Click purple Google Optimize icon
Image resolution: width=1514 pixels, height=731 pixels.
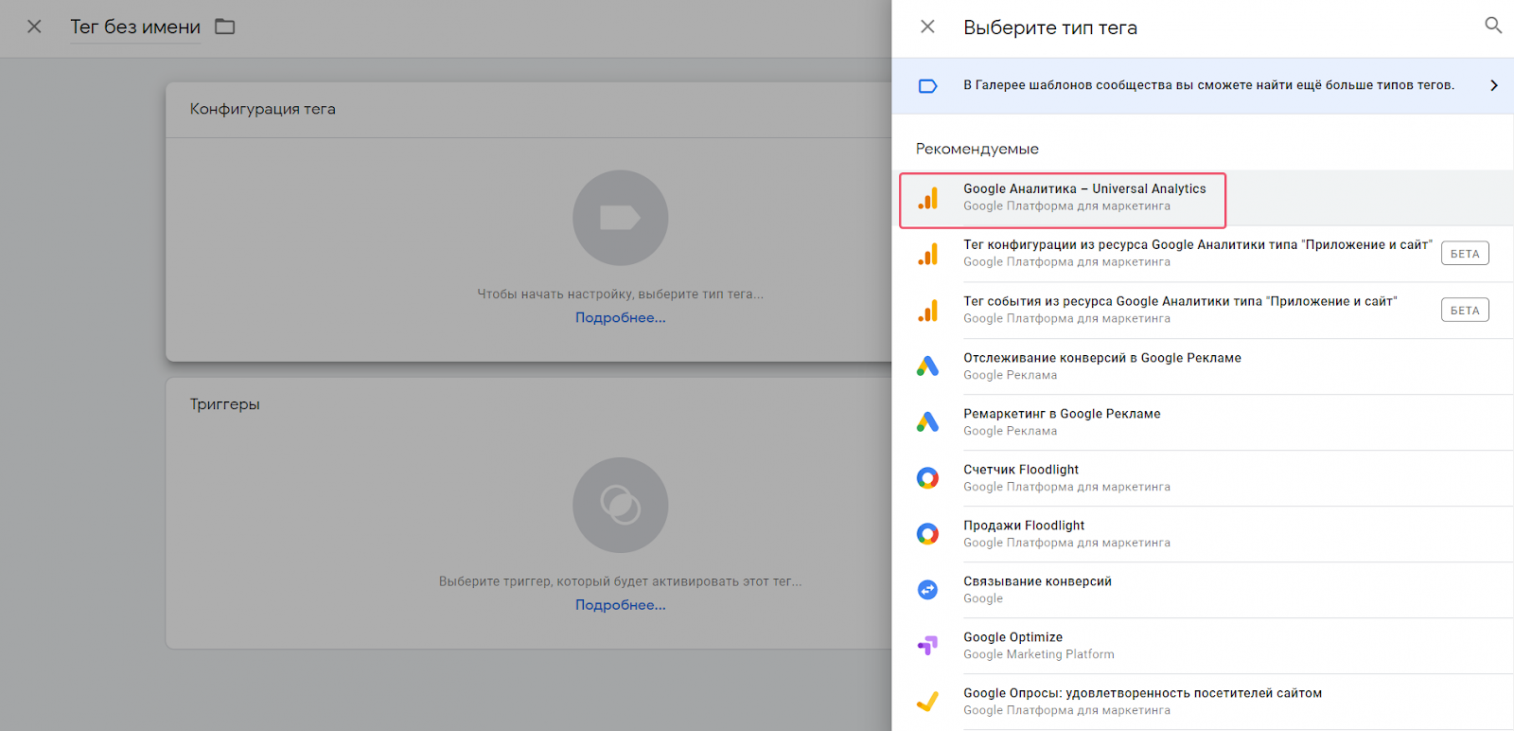(928, 646)
